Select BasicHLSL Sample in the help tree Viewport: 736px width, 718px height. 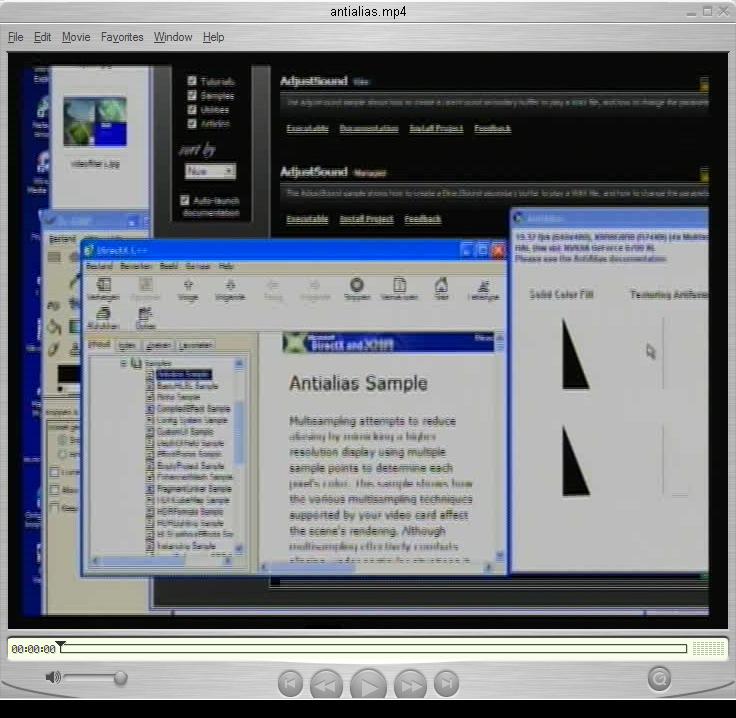click(187, 386)
